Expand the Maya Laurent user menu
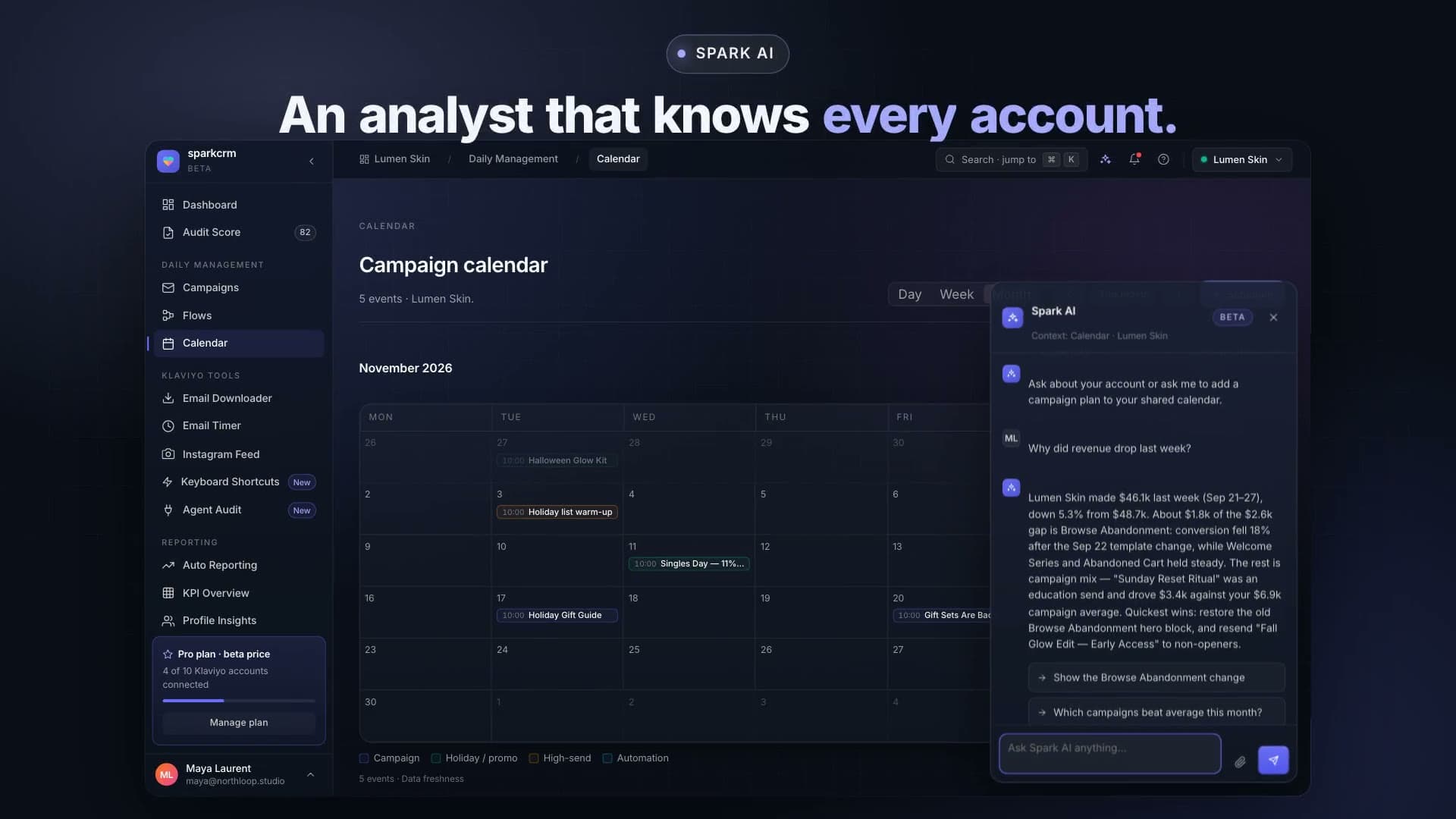Image resolution: width=1456 pixels, height=819 pixels. [x=310, y=774]
